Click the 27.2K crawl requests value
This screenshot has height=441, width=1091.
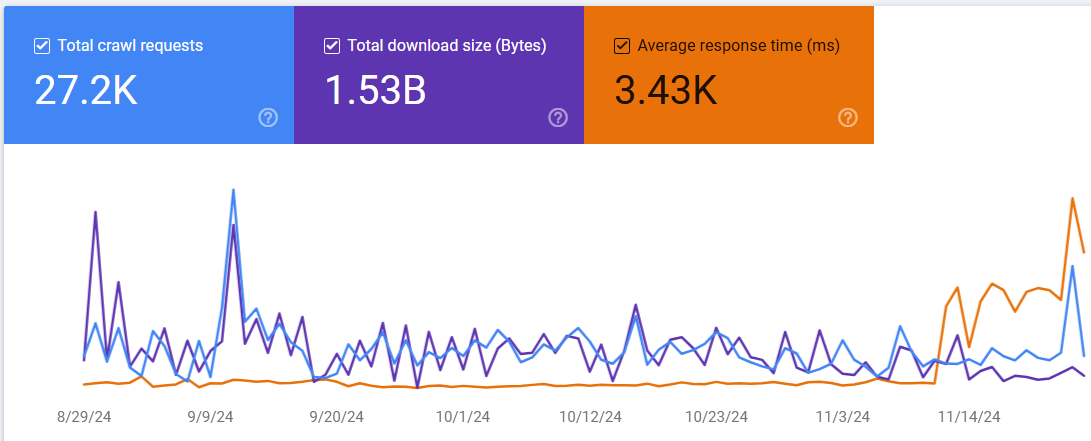point(86,91)
